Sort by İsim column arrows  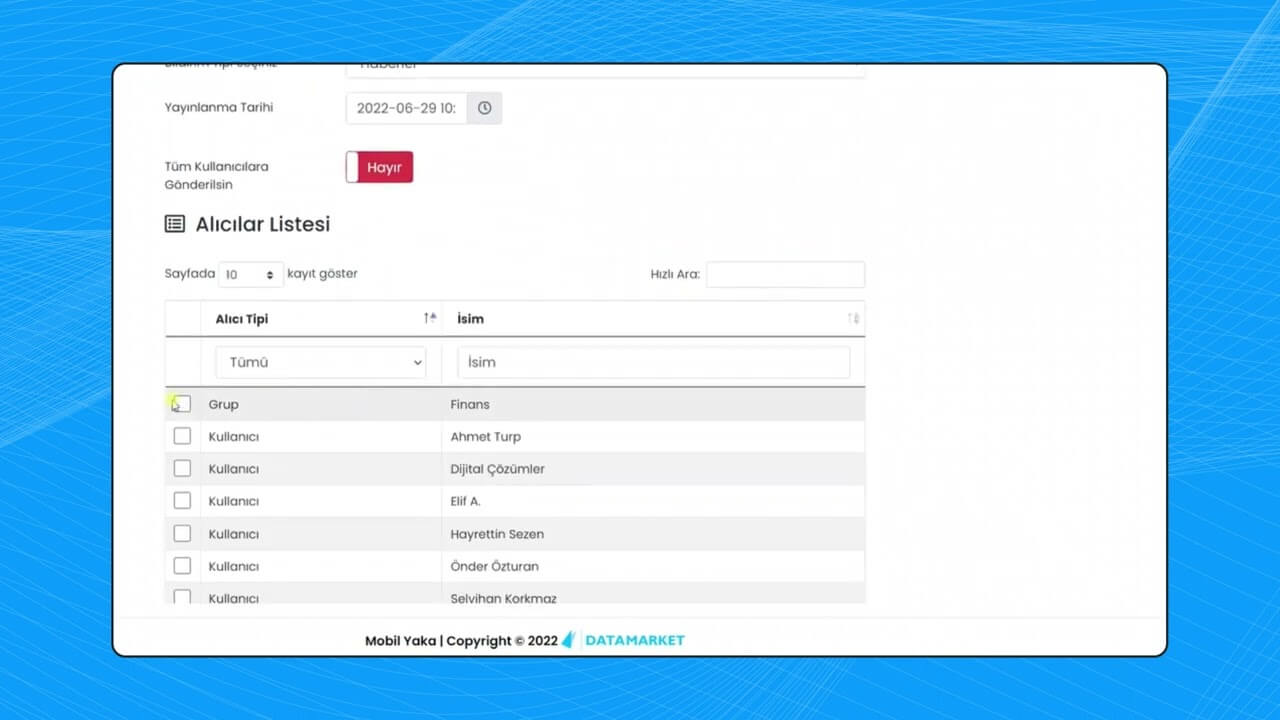(x=853, y=318)
